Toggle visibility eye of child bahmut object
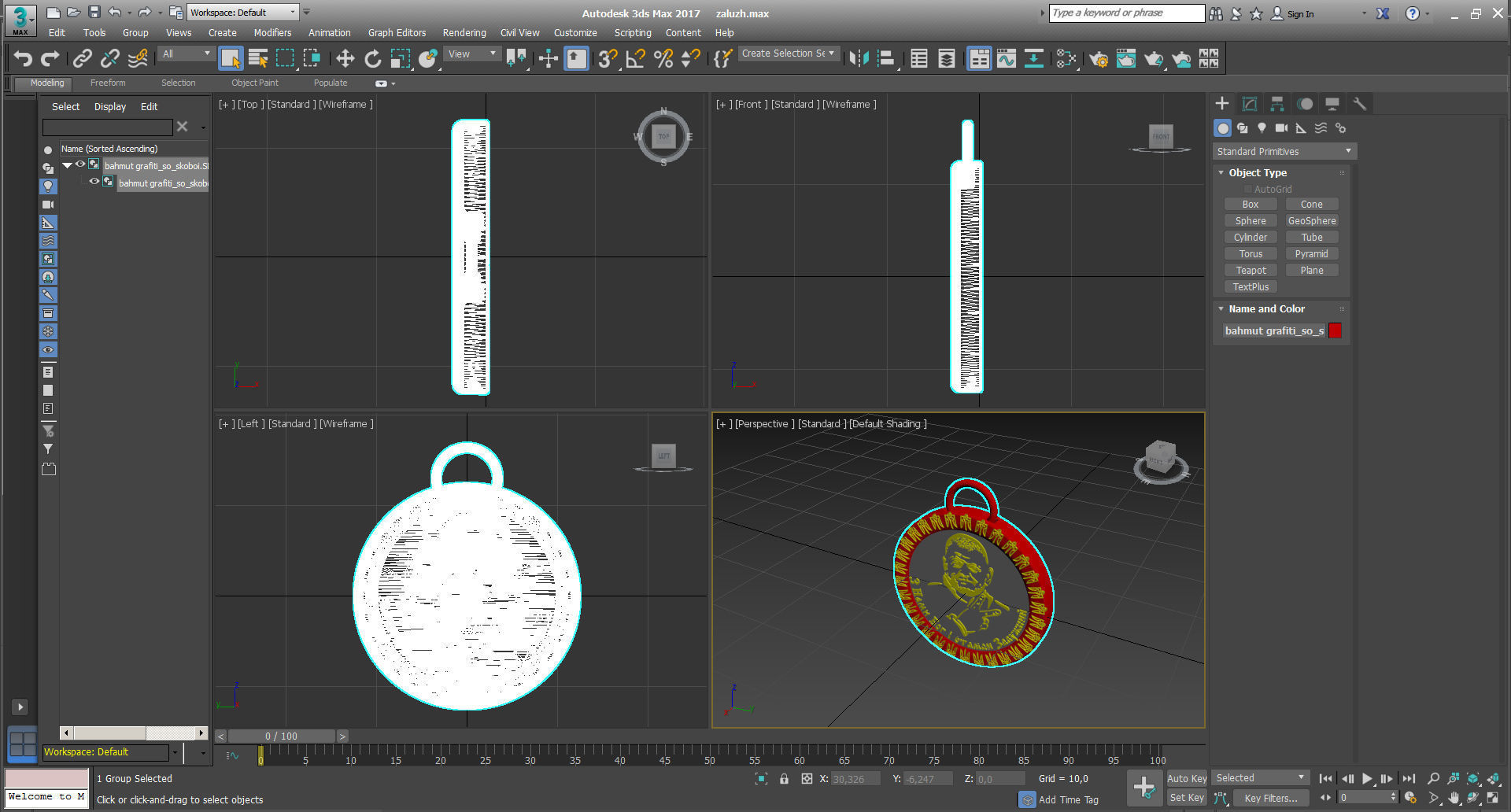The image size is (1511, 812). 94,182
